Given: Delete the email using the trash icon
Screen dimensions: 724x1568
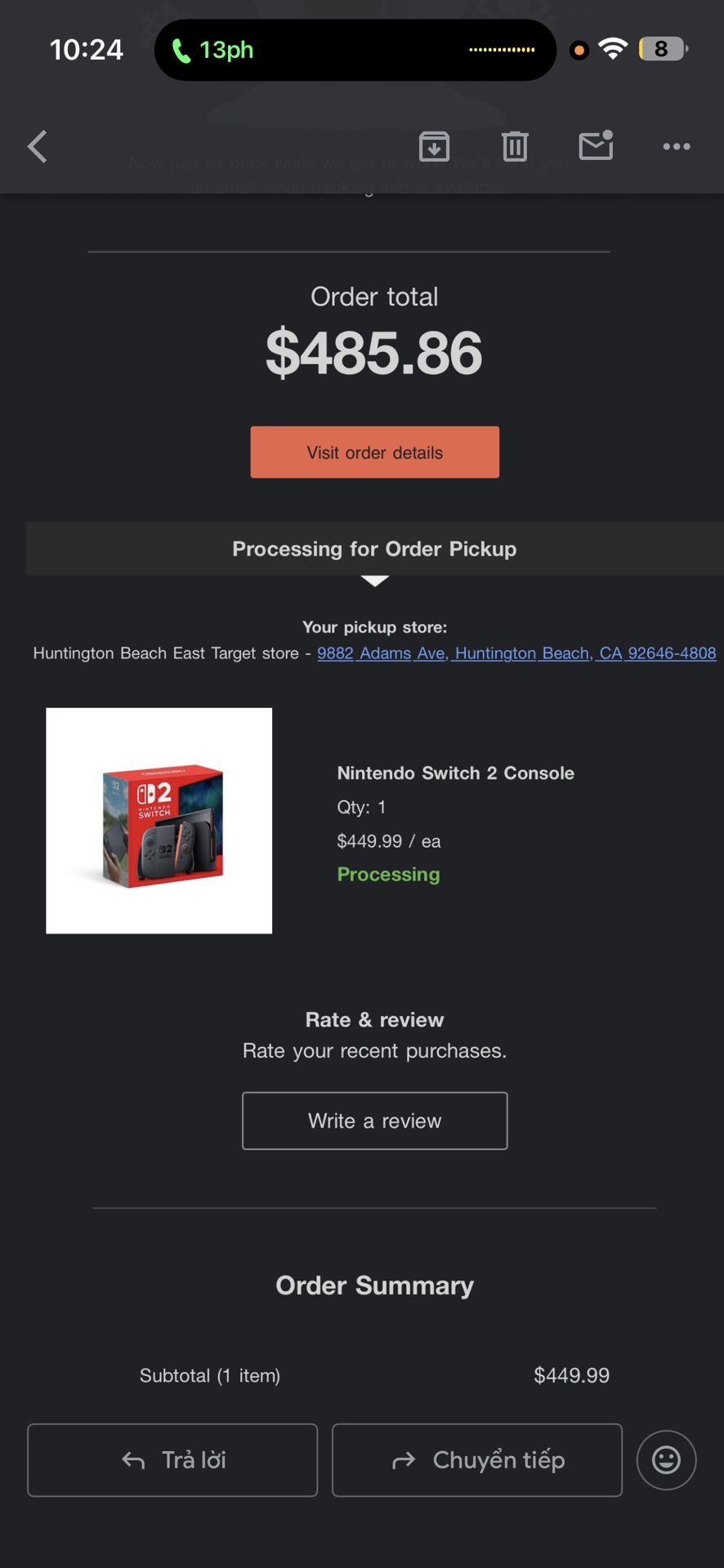Looking at the screenshot, I should pyautogui.click(x=515, y=146).
